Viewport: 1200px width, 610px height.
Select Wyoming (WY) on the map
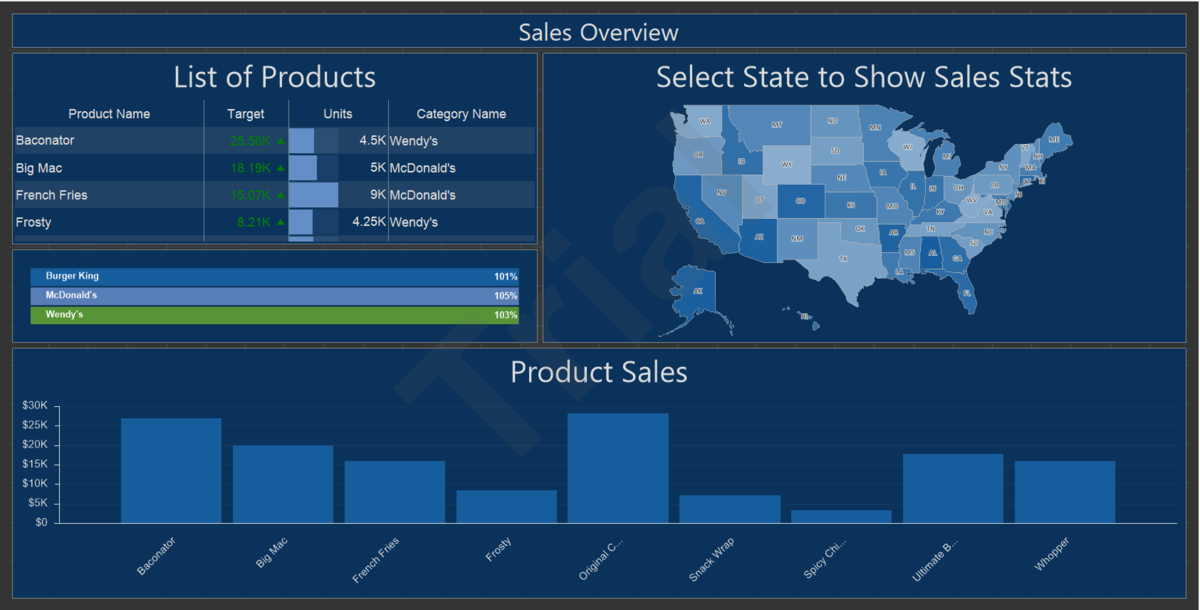786,165
